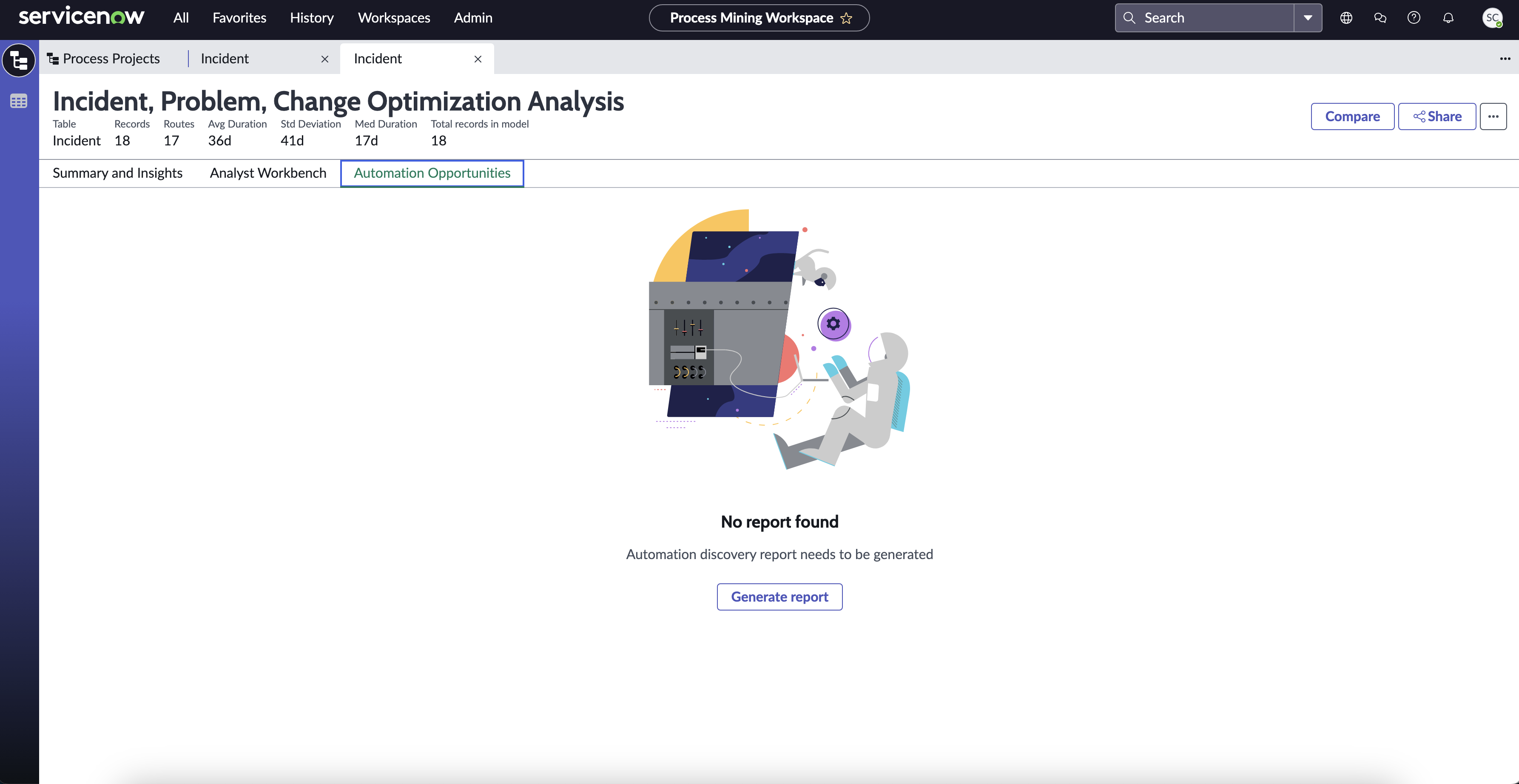Click the 'No report found' heading

(x=779, y=522)
